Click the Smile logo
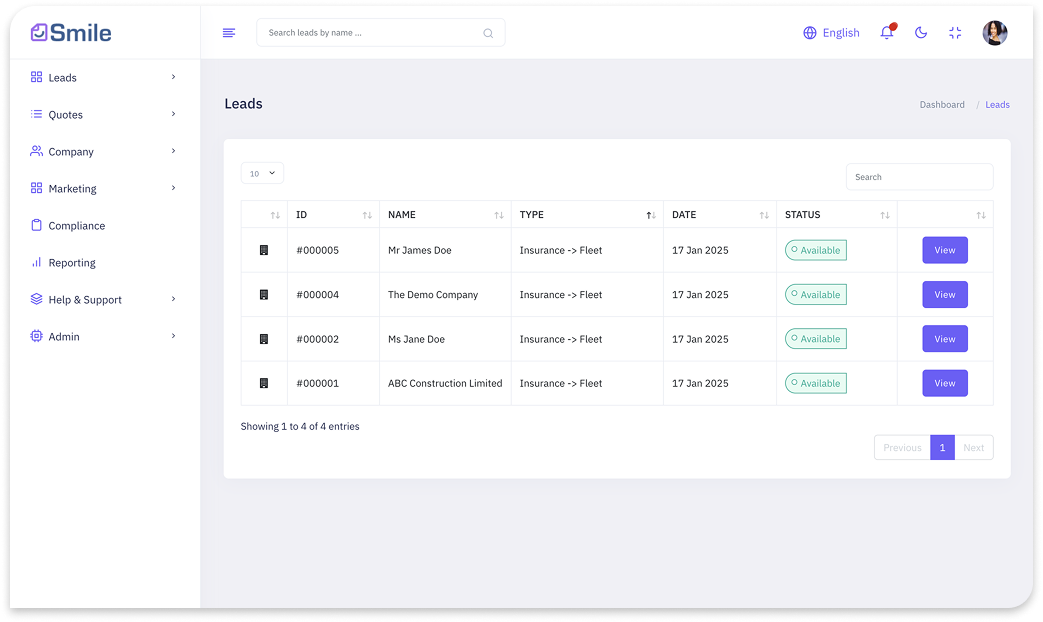Viewport: 1043px width, 622px height. [x=71, y=32]
